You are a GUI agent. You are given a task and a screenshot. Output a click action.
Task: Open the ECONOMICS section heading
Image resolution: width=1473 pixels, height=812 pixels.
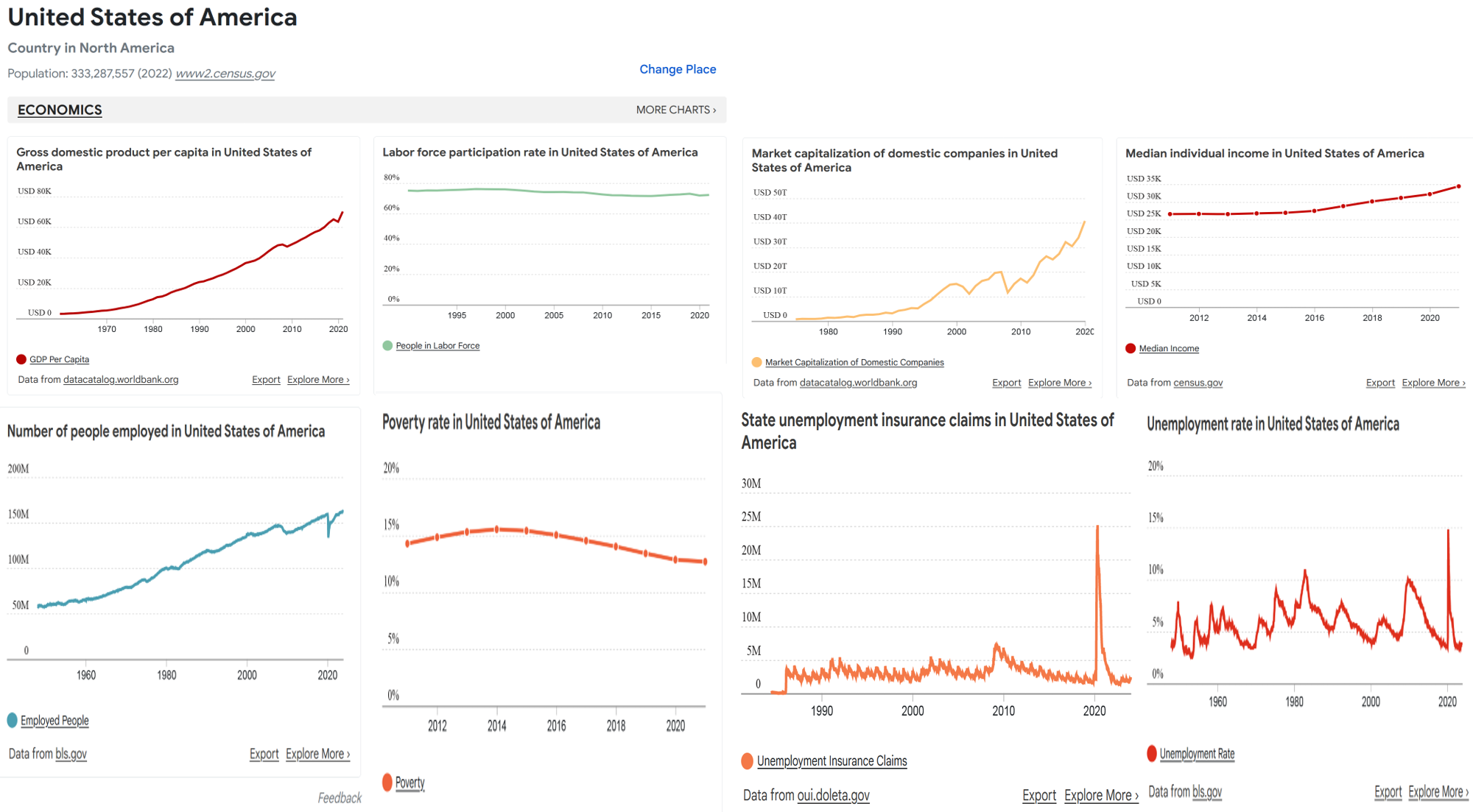(x=60, y=110)
